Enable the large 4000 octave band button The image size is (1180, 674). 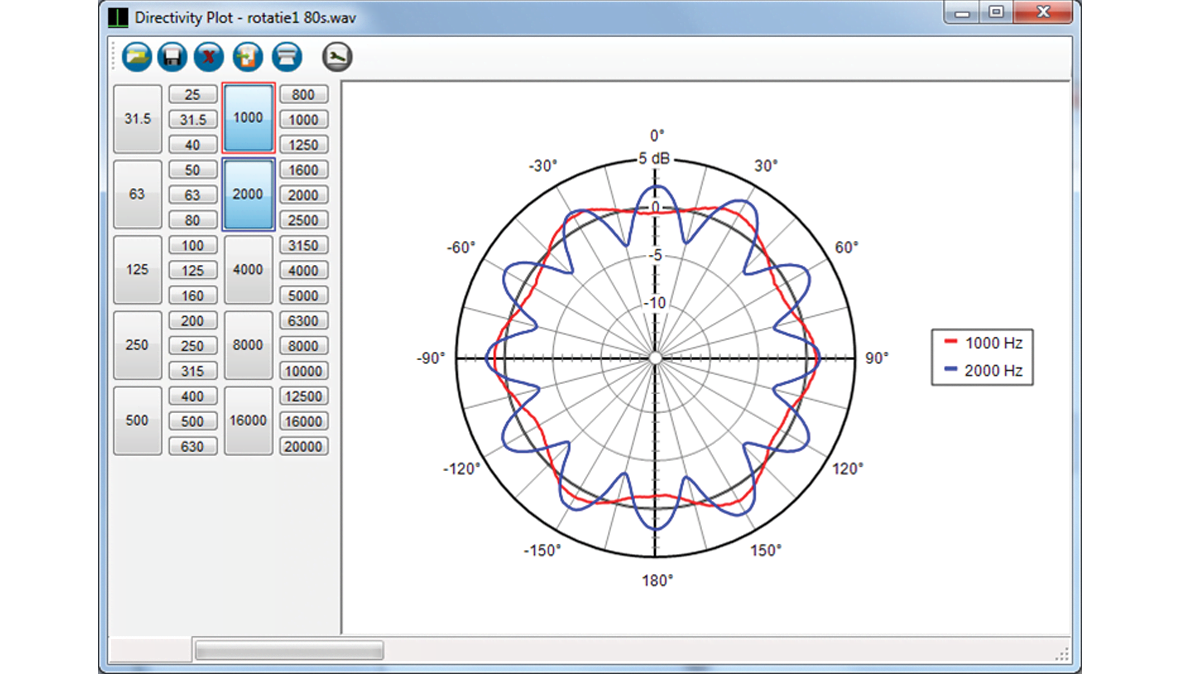point(248,270)
